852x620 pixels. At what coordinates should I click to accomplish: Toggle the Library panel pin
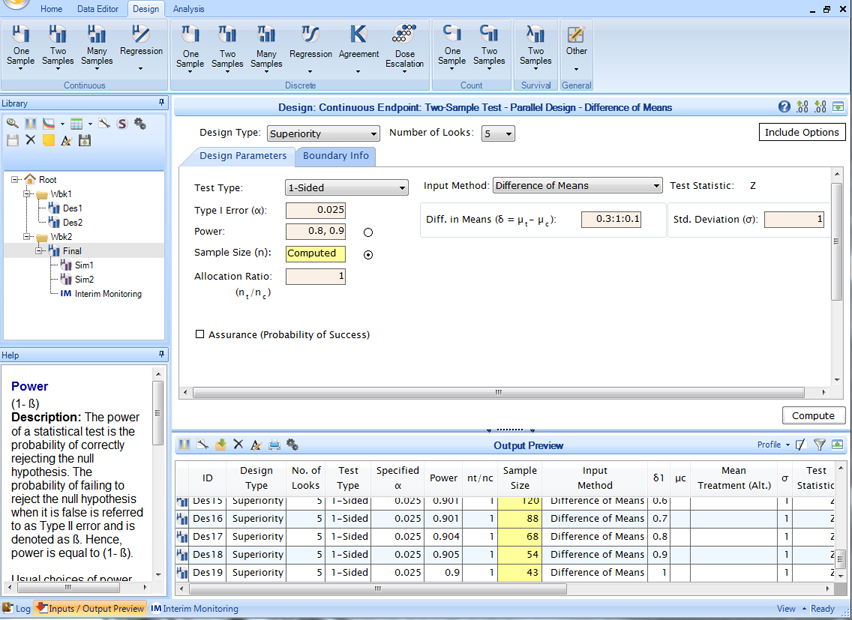[x=161, y=102]
